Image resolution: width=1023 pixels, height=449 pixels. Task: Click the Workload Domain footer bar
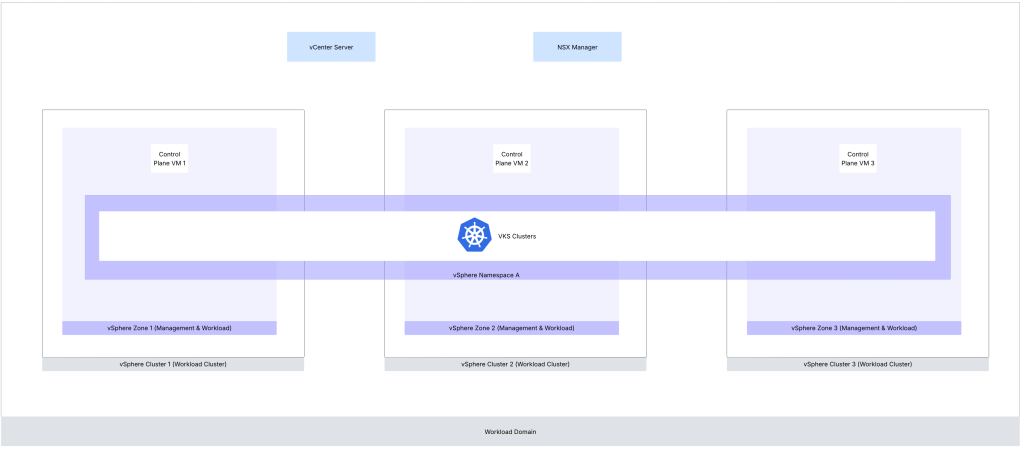tap(510, 431)
